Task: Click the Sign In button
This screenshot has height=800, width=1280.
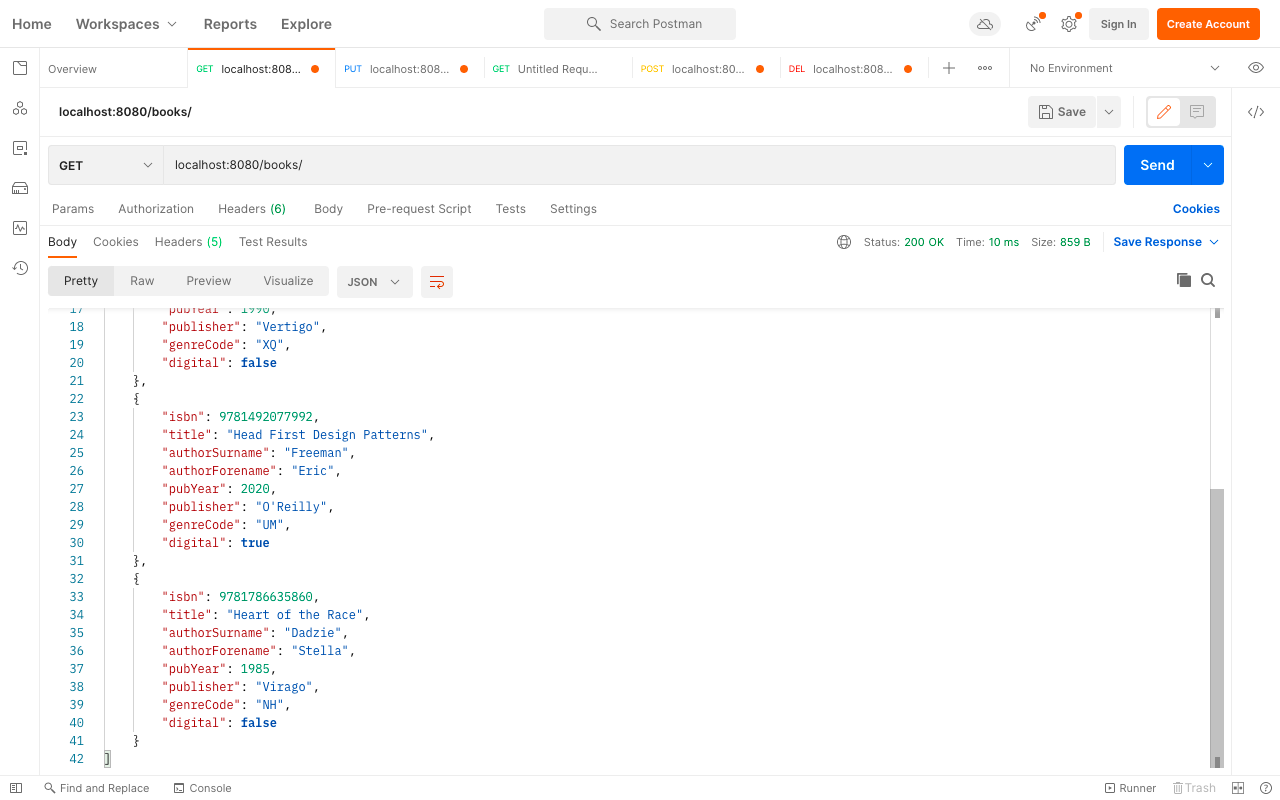Action: click(1118, 24)
